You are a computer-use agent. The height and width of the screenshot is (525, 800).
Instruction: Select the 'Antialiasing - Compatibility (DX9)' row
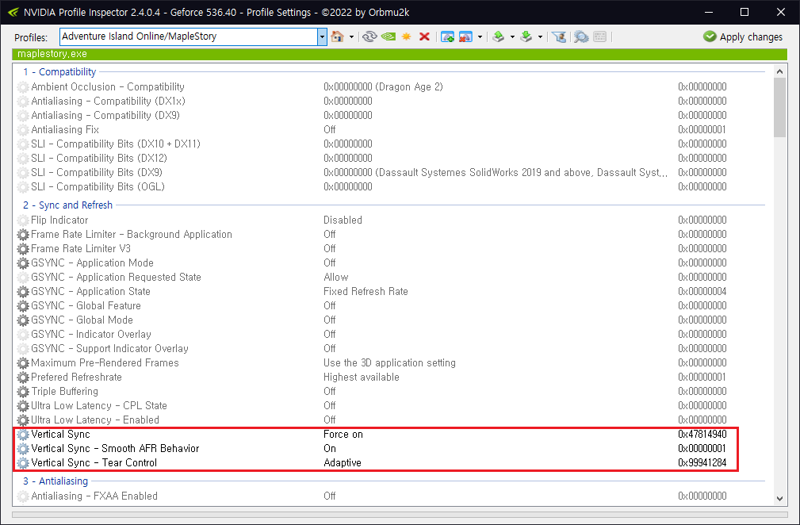(x=390, y=115)
